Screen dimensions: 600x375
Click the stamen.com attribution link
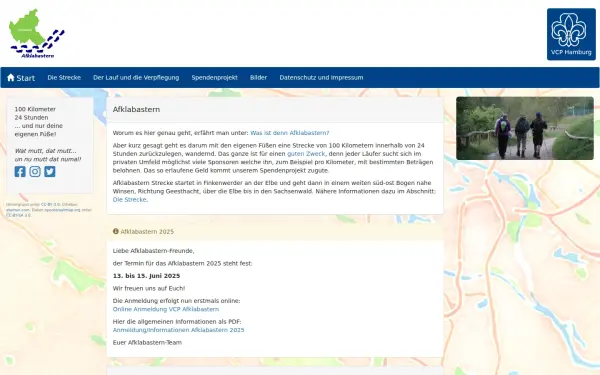[x=18, y=210]
